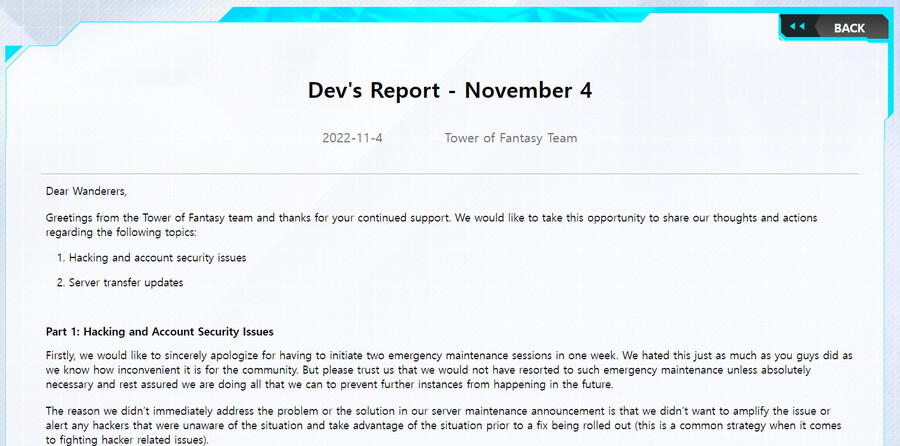Click the Tower of Fantasy Team author
This screenshot has width=900, height=446.
coord(510,138)
